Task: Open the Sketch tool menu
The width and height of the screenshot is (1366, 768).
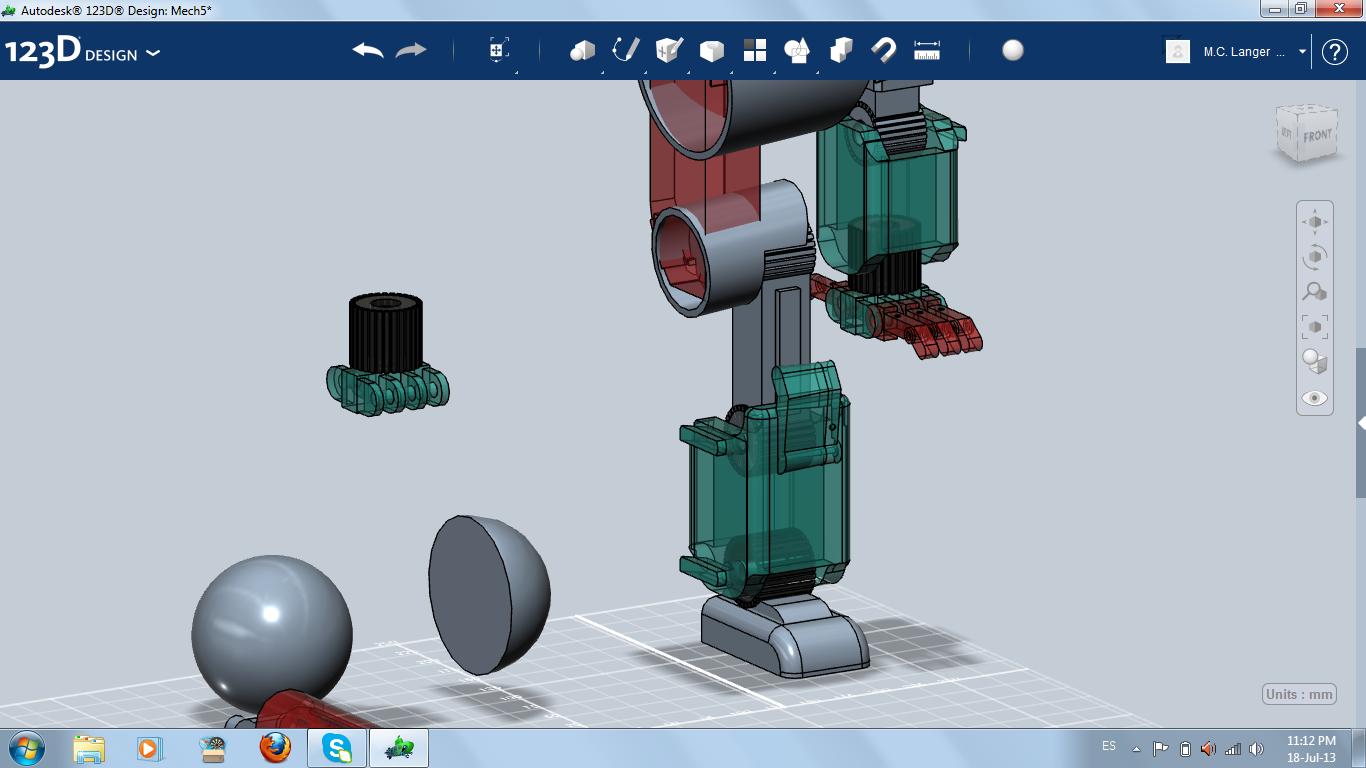Action: click(x=626, y=50)
